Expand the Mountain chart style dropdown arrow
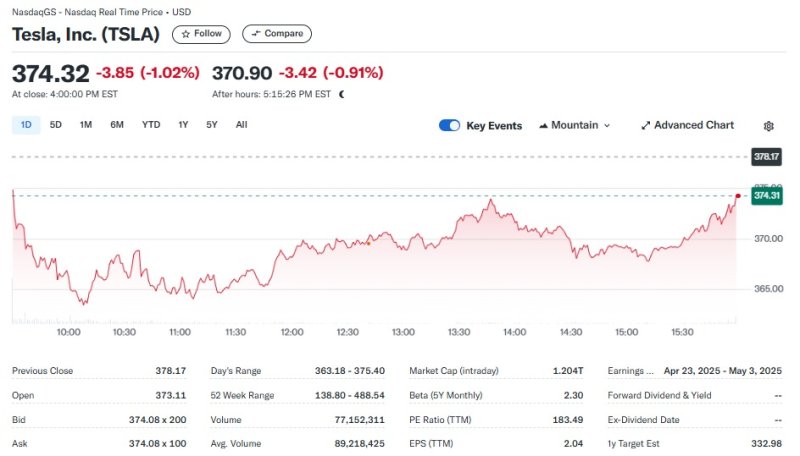Screen dimensions: 800x456 coord(607,126)
